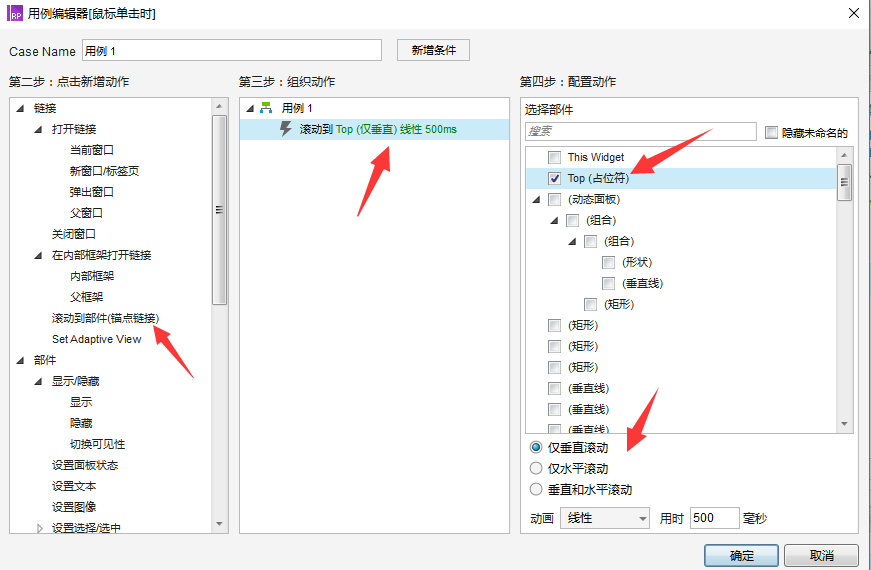Viewport: 871px width, 570px height.
Task: Close the 用例编辑器 dialog window
Action: [854, 13]
